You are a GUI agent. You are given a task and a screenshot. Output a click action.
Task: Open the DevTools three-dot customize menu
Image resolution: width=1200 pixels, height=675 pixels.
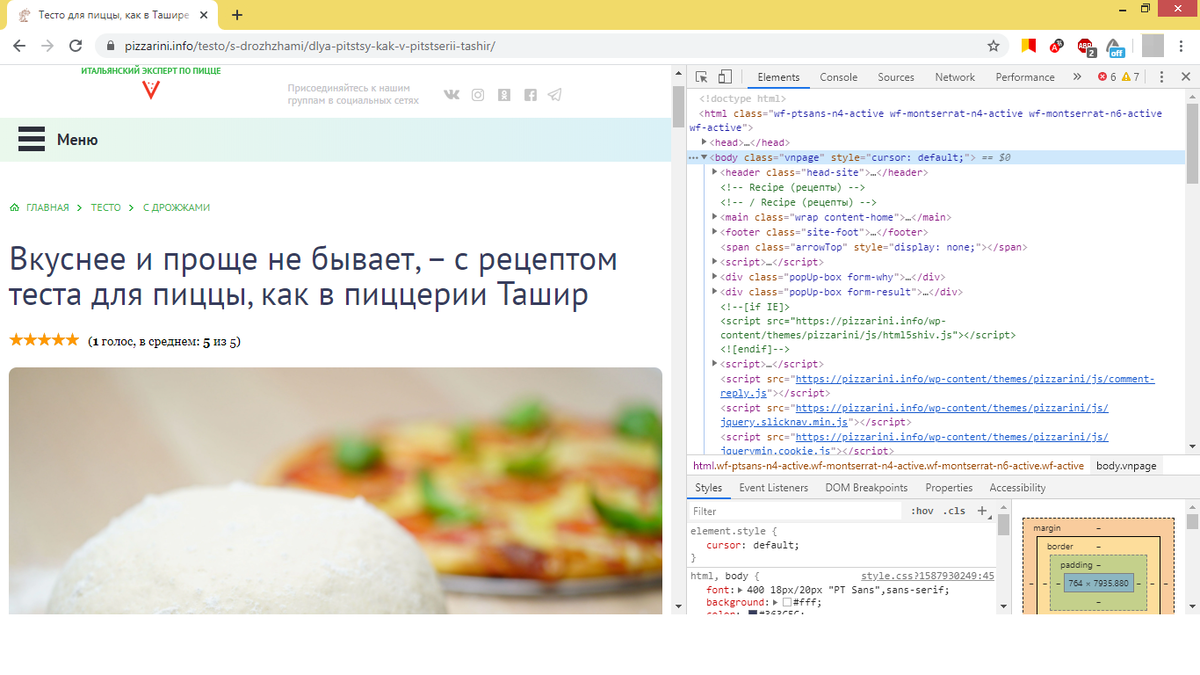pyautogui.click(x=1161, y=77)
